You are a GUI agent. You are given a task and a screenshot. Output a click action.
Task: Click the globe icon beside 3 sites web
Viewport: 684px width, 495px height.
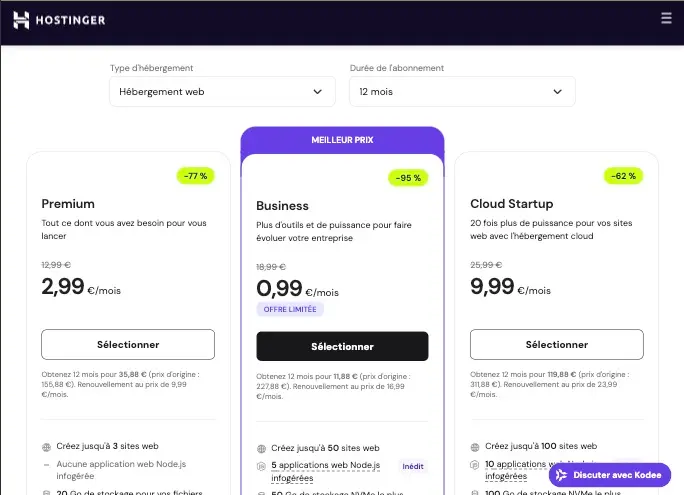coord(46,447)
